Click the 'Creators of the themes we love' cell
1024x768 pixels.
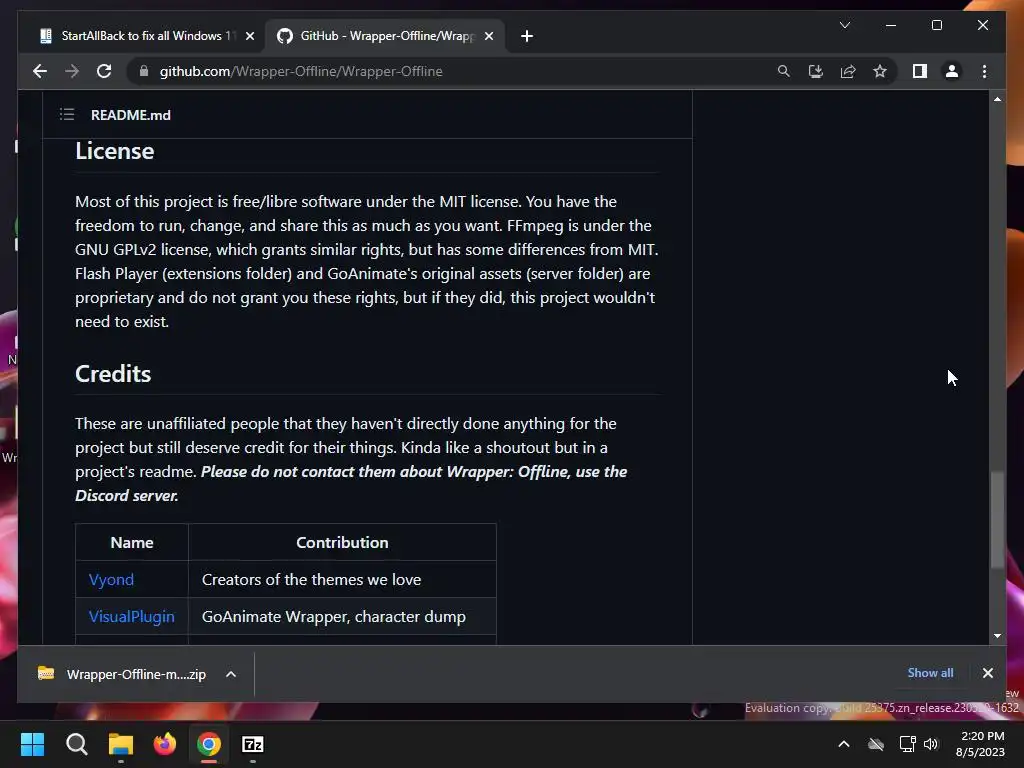pyautogui.click(x=342, y=579)
